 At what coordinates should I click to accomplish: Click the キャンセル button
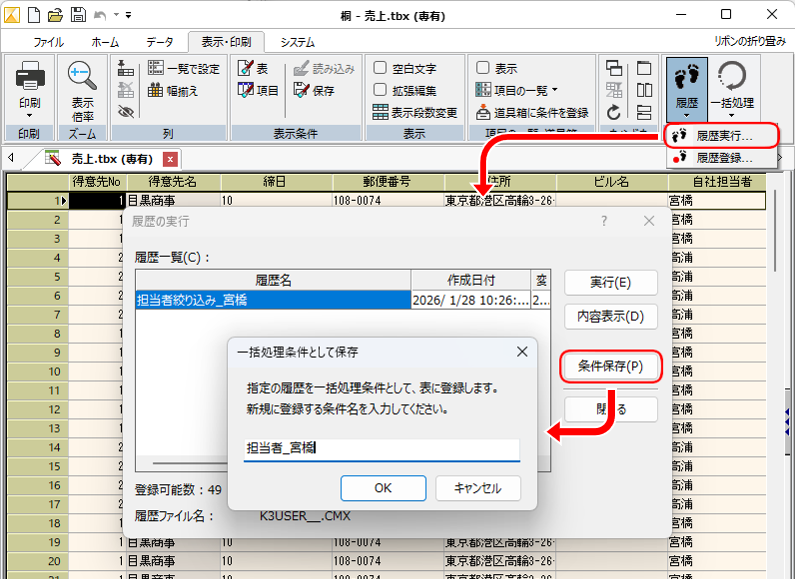click(478, 488)
